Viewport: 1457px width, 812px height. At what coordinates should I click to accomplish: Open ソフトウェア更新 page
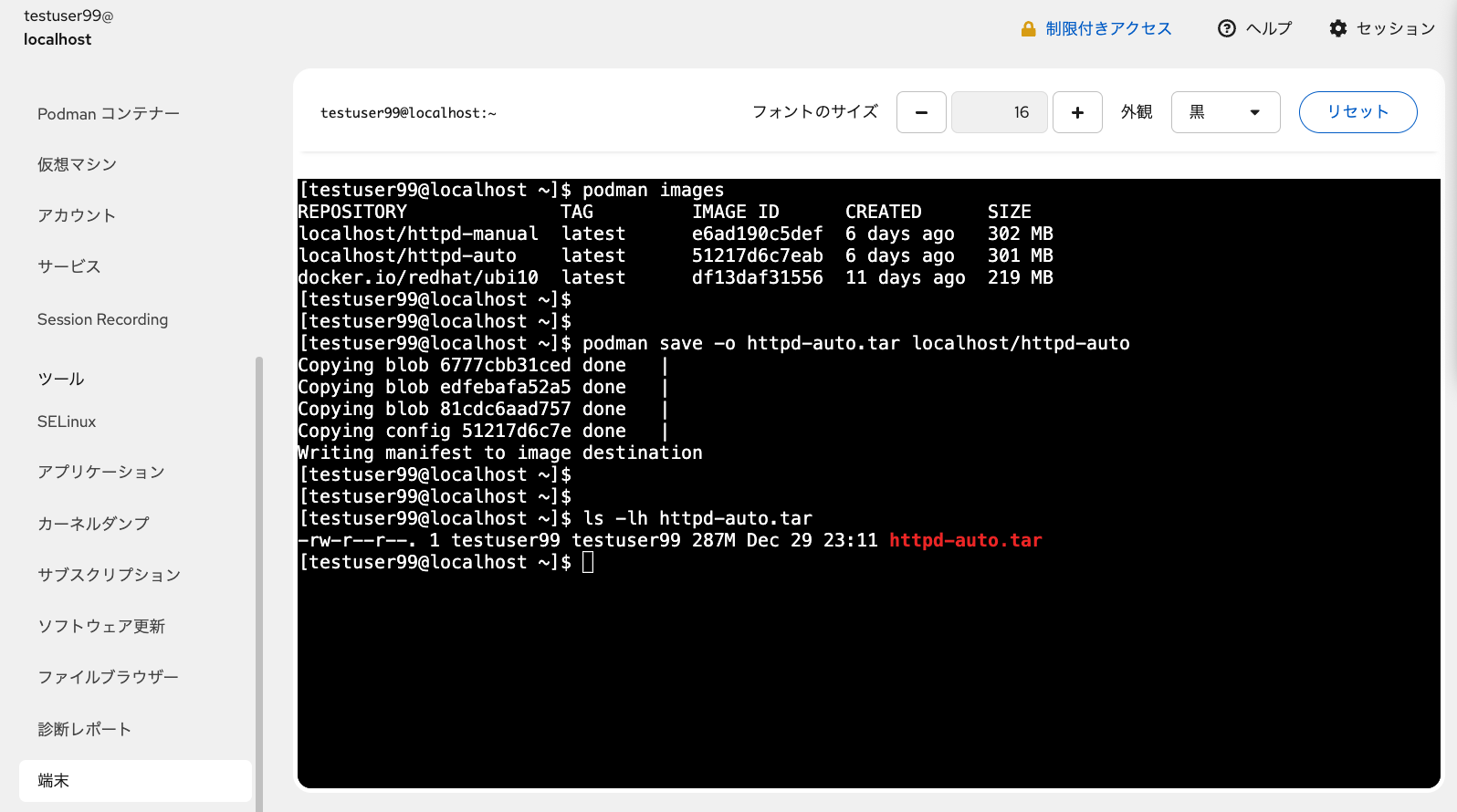click(x=101, y=627)
